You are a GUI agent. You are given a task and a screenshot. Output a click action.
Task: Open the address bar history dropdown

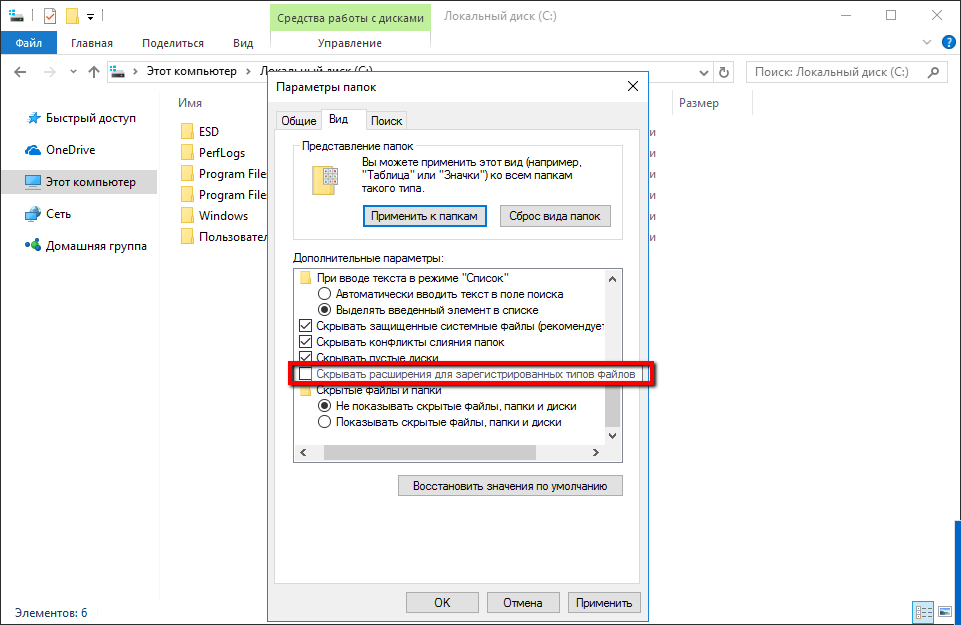click(x=704, y=73)
